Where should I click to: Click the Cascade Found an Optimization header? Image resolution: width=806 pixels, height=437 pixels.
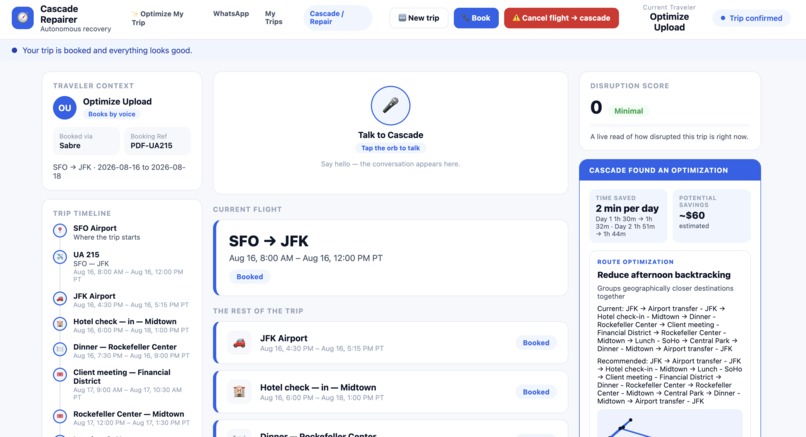670,170
